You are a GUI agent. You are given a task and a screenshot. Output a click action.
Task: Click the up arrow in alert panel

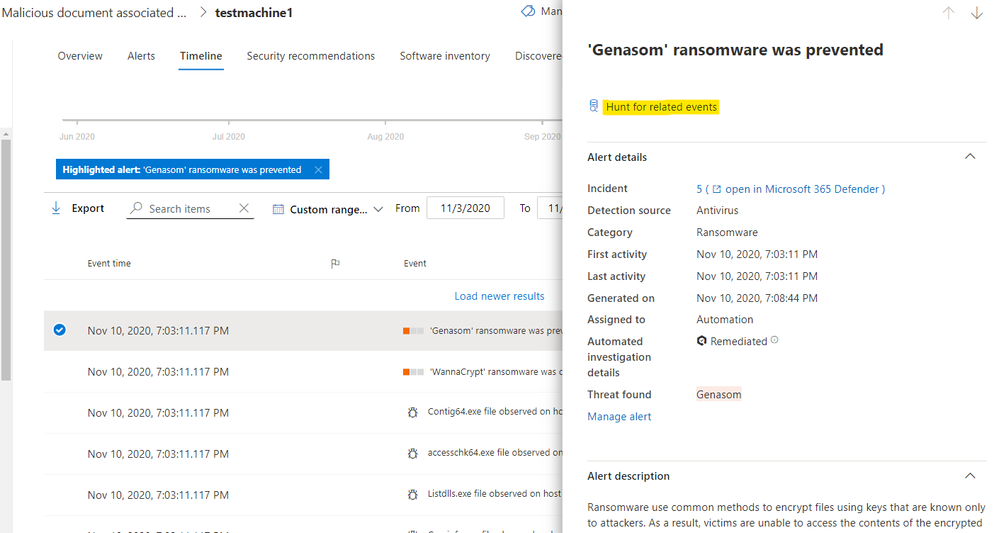point(949,13)
